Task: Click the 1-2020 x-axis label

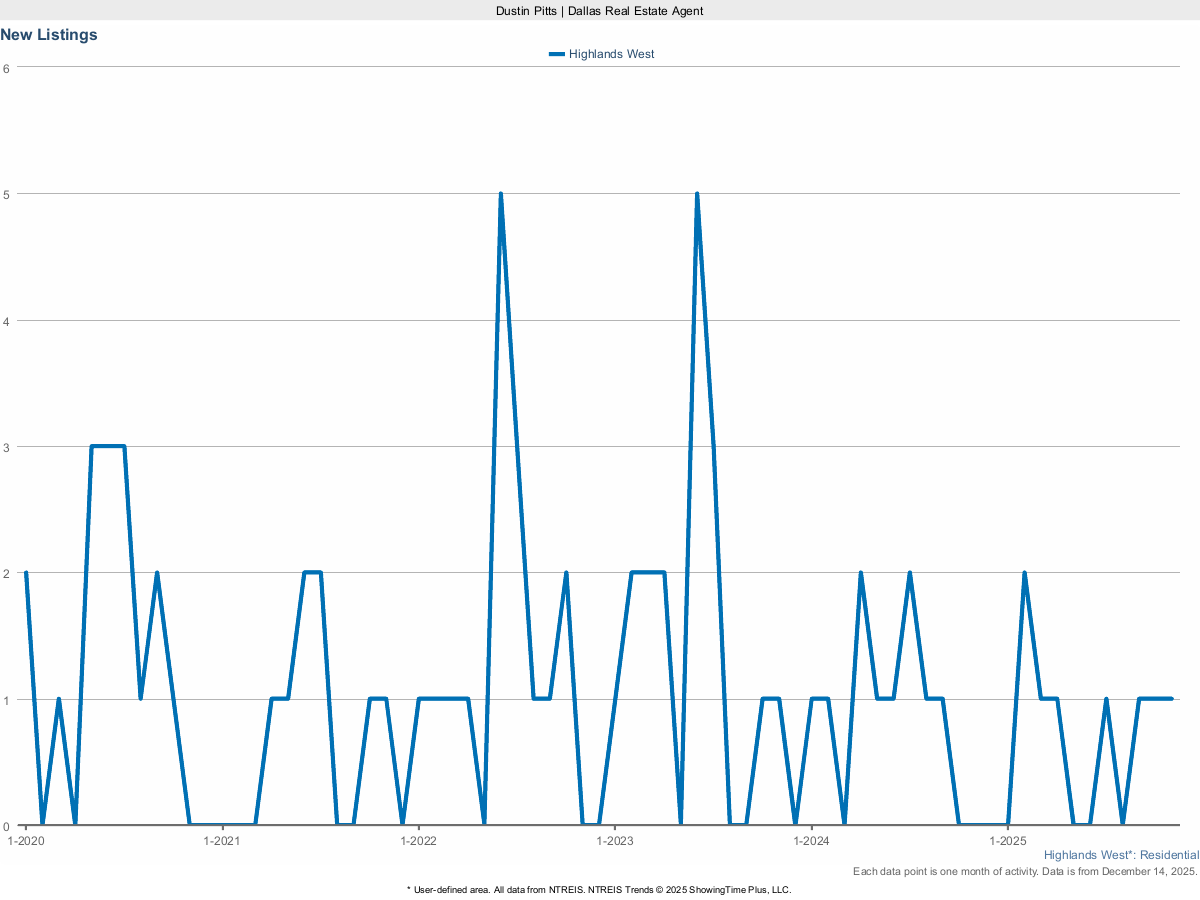Action: tap(26, 841)
